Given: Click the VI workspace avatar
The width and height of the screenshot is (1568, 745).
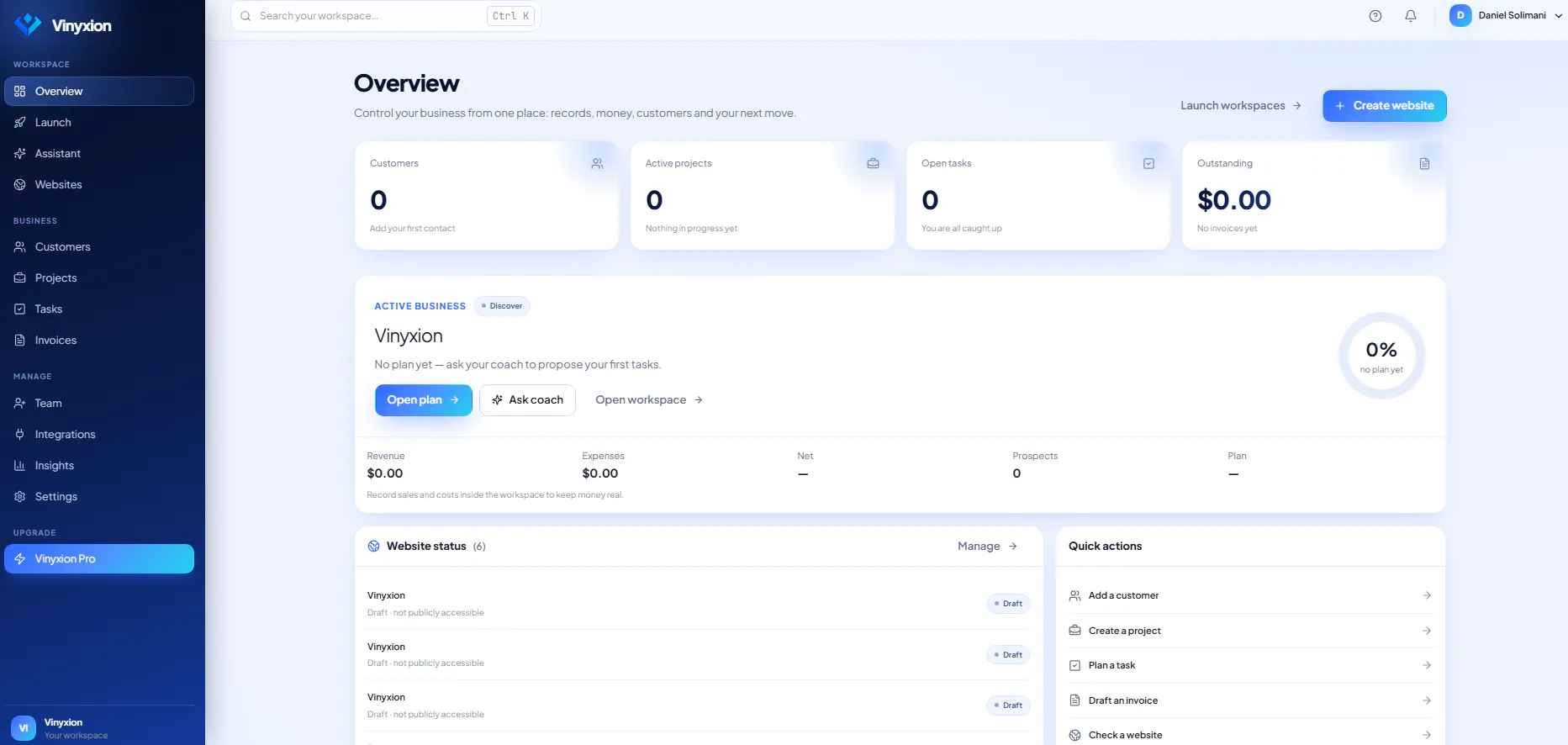Looking at the screenshot, I should (x=24, y=728).
